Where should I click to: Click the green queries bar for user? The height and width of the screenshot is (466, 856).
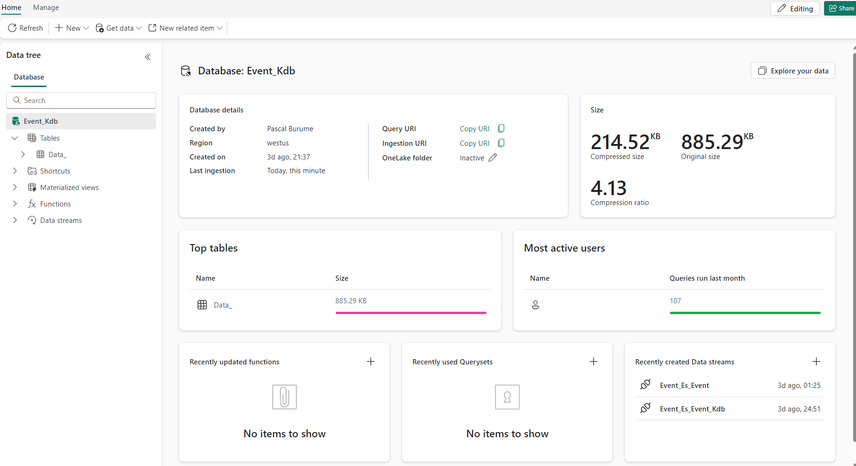point(745,313)
